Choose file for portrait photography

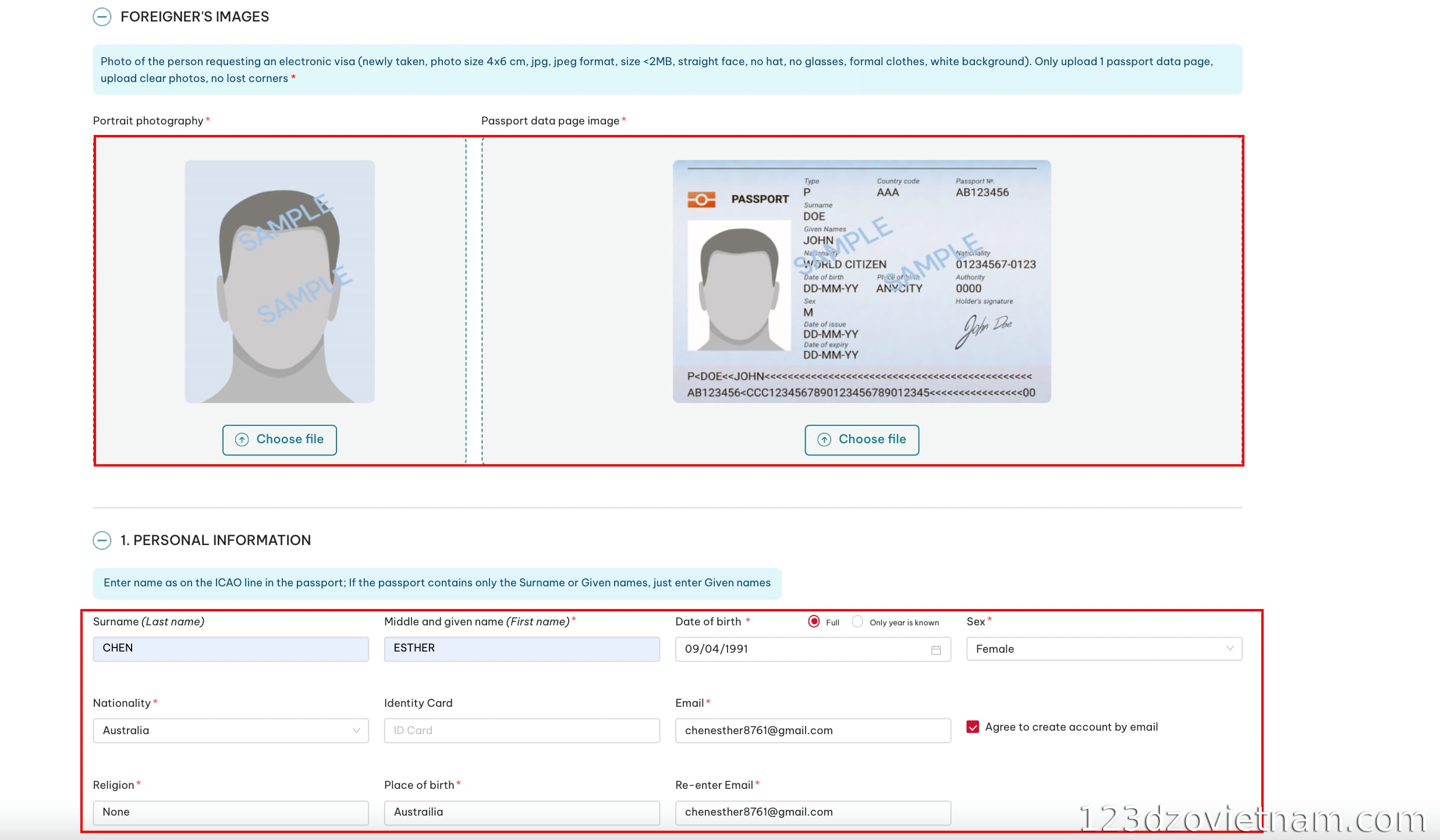[279, 440]
